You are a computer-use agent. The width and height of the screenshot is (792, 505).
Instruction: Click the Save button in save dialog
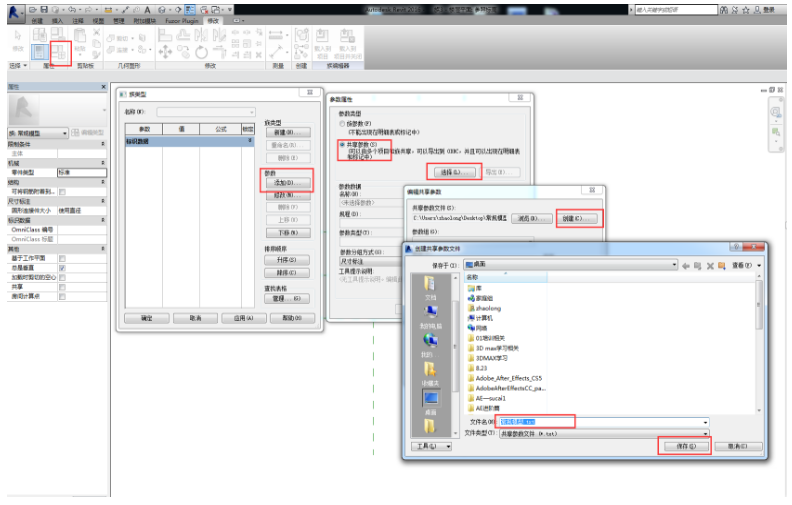click(685, 446)
